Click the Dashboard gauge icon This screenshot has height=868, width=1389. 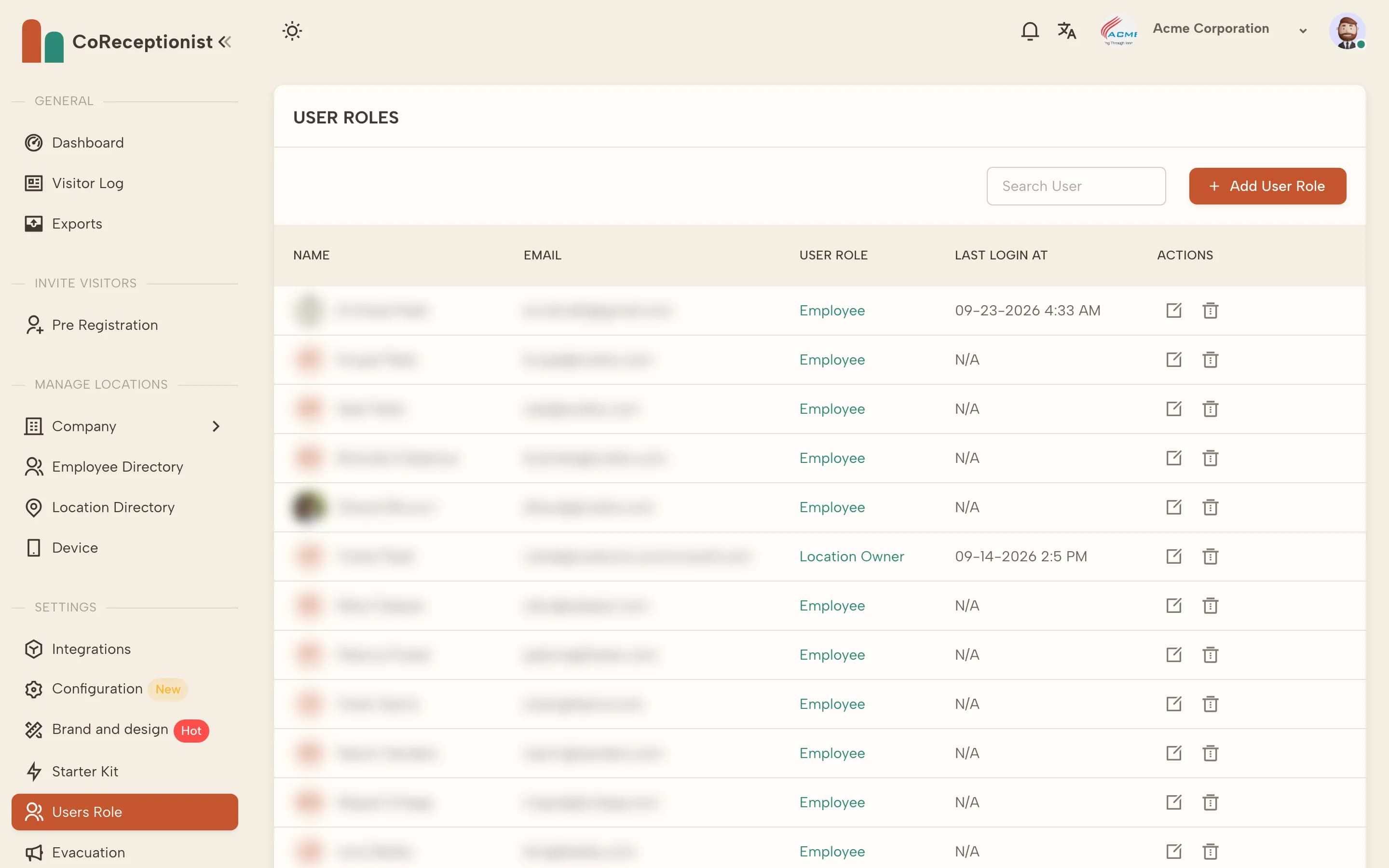tap(33, 142)
